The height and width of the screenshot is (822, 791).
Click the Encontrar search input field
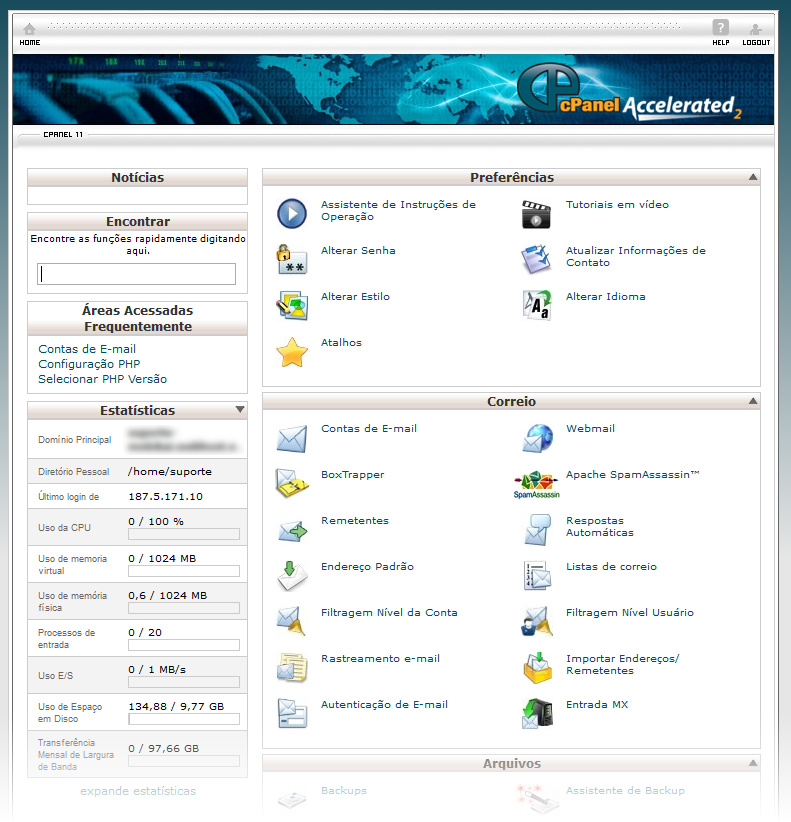[137, 274]
